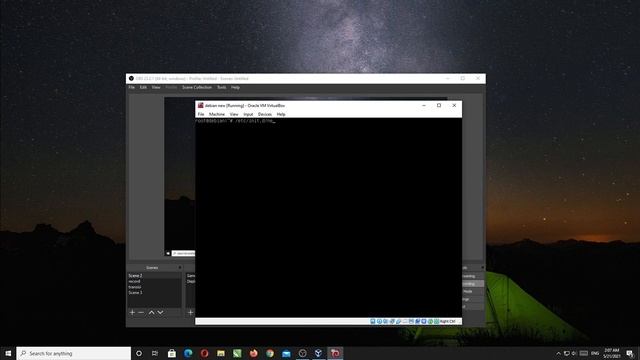Select Scene 1 in OBS scenes list
Viewport: 640px width, 360px height.
[154, 293]
